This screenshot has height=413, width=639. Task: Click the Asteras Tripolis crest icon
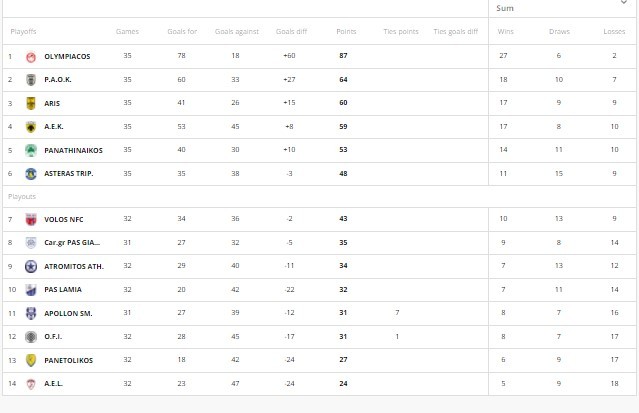(x=31, y=174)
